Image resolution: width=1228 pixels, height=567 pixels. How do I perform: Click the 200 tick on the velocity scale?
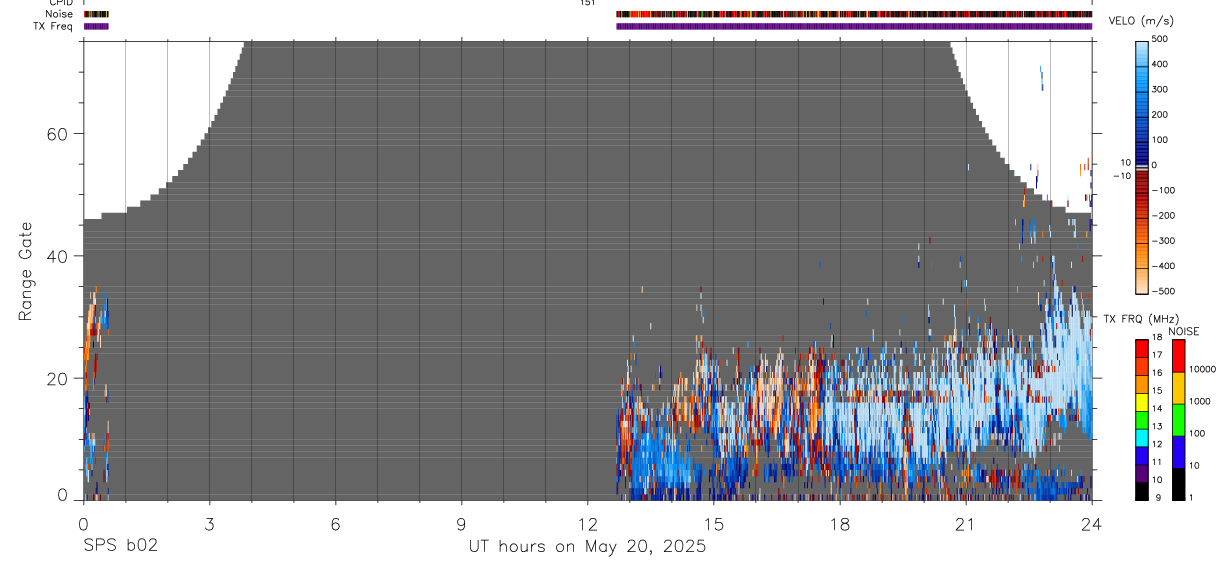[x=1159, y=115]
